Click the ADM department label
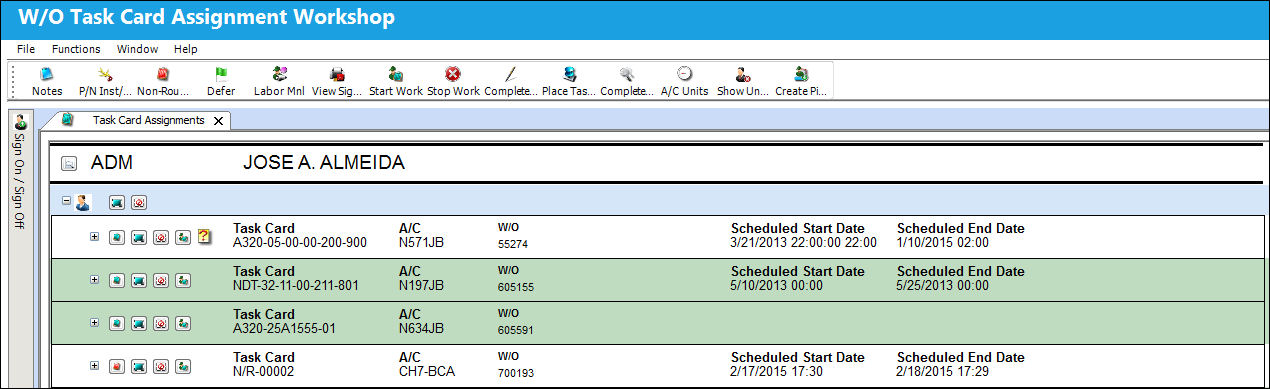Screen dimensions: 1270x389 tap(112, 163)
